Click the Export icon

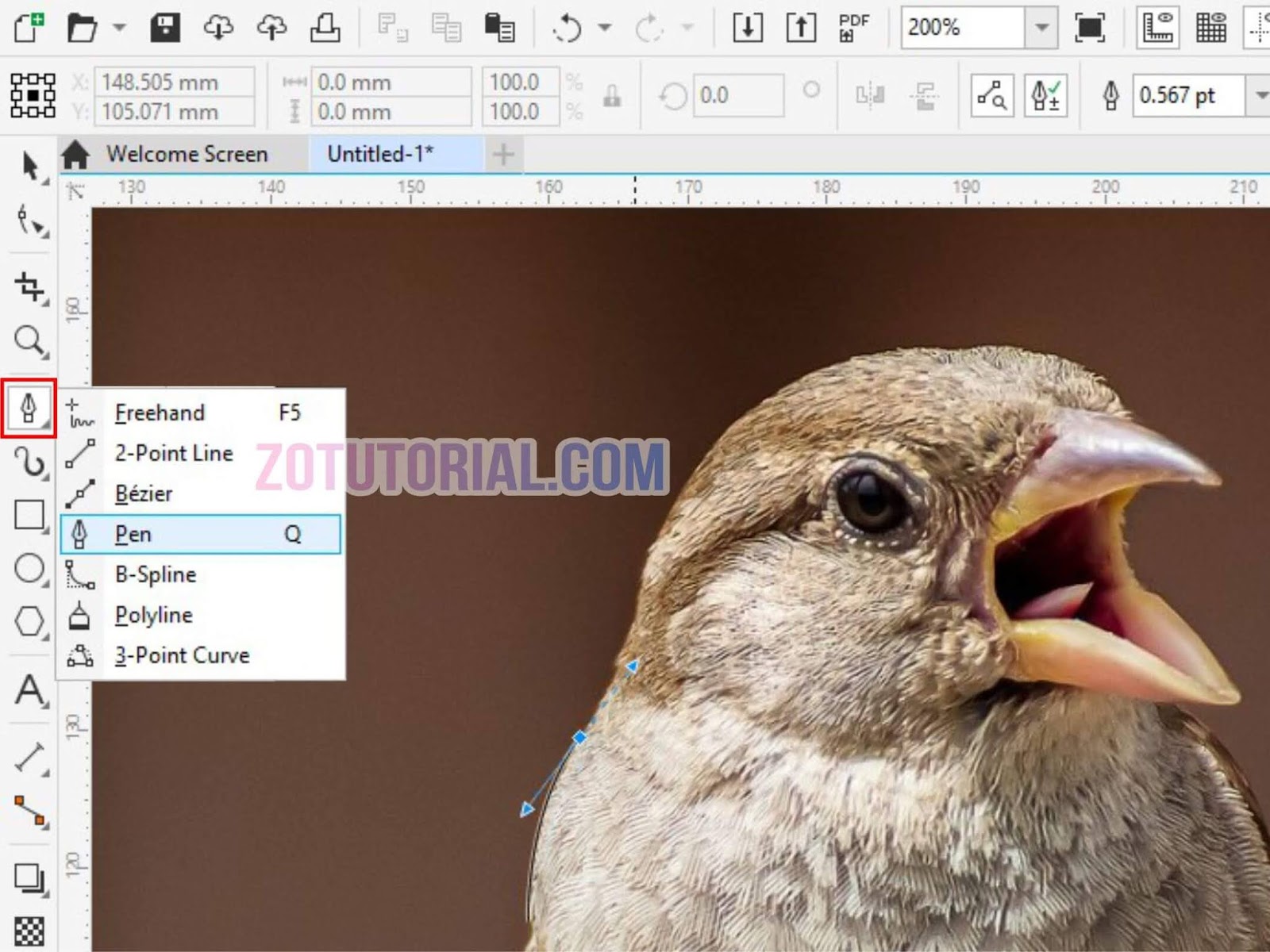801,29
